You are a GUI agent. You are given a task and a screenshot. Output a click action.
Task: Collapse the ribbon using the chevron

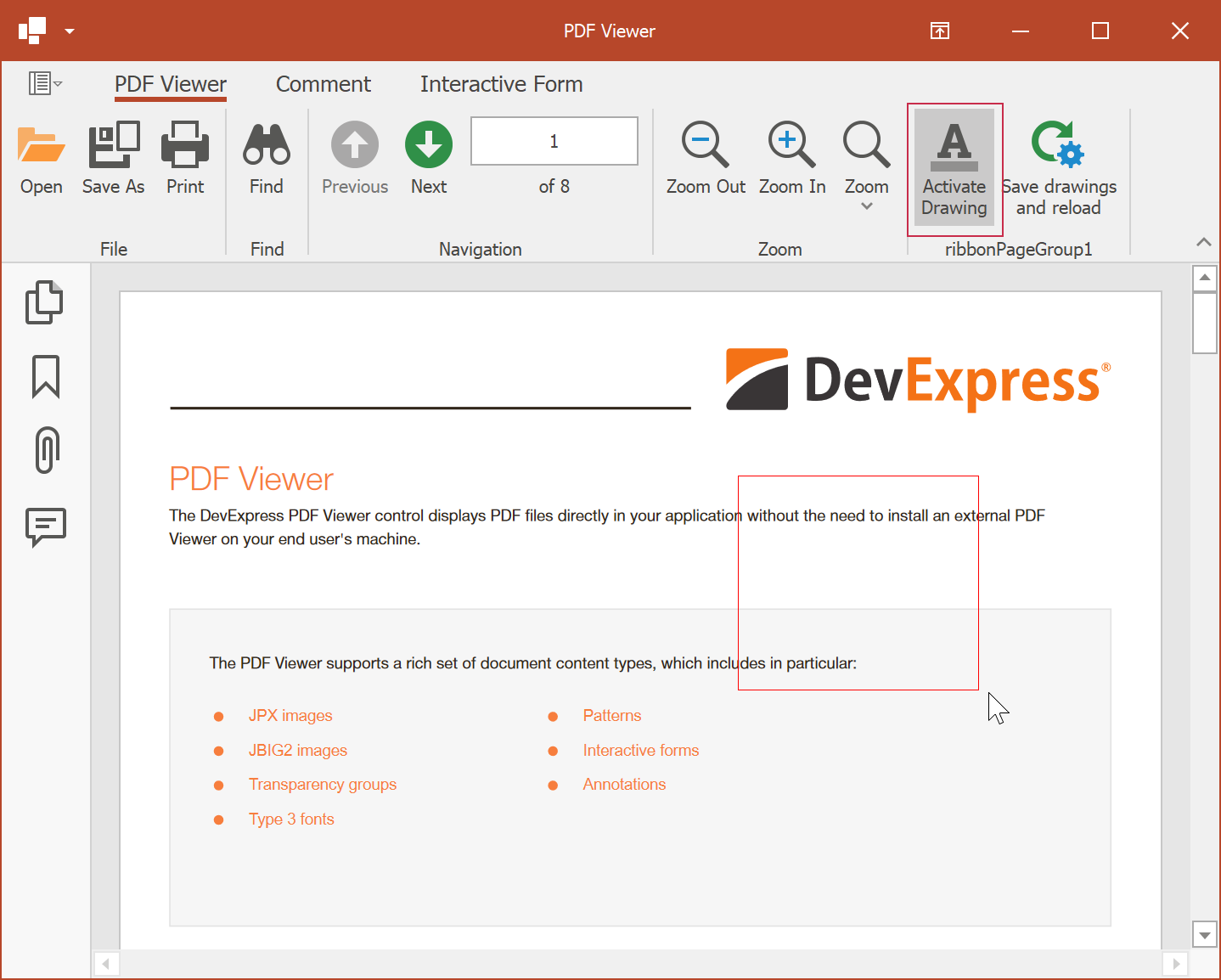pyautogui.click(x=1203, y=242)
